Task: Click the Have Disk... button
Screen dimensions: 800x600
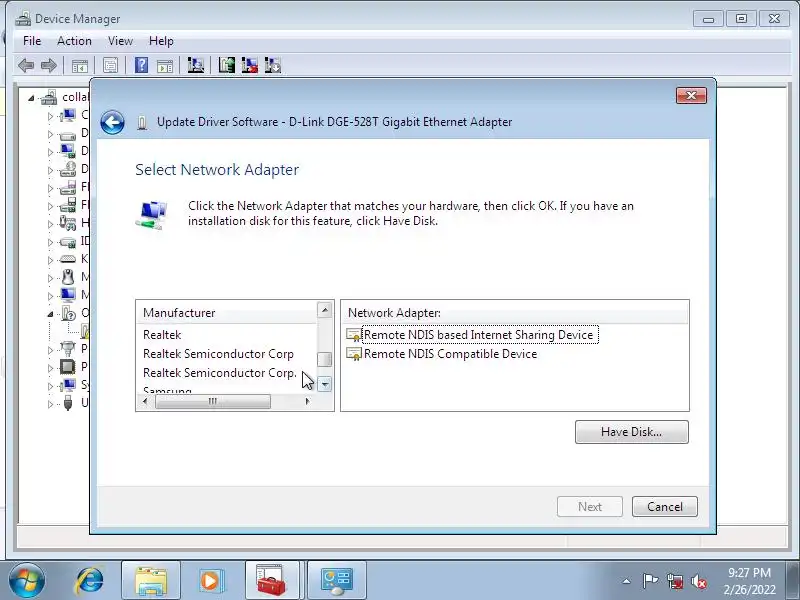Action: (x=632, y=432)
